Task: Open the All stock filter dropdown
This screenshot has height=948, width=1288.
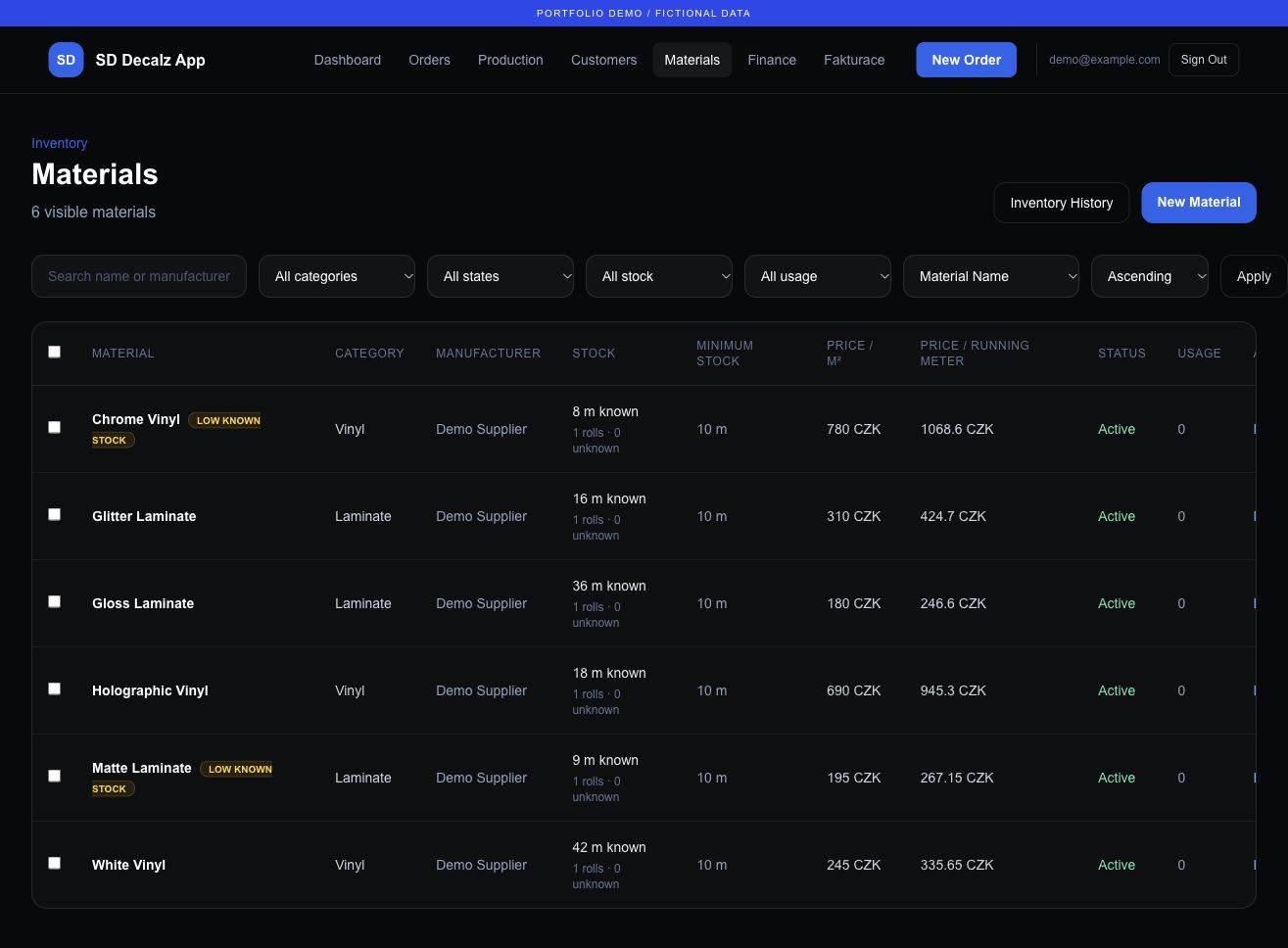Action: [659, 276]
